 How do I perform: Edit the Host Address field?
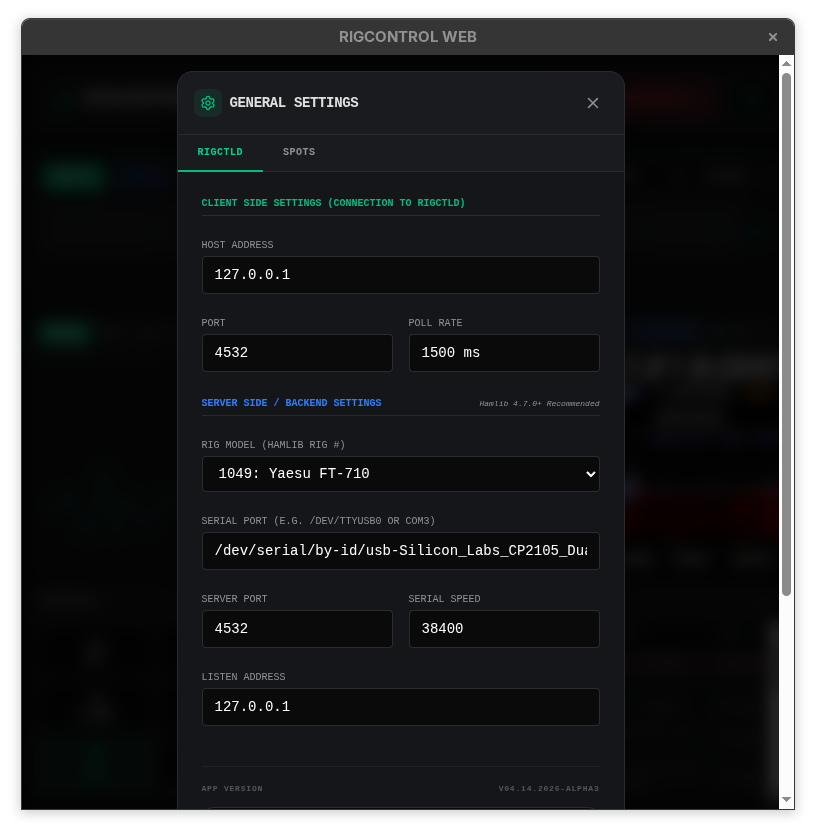pos(401,275)
